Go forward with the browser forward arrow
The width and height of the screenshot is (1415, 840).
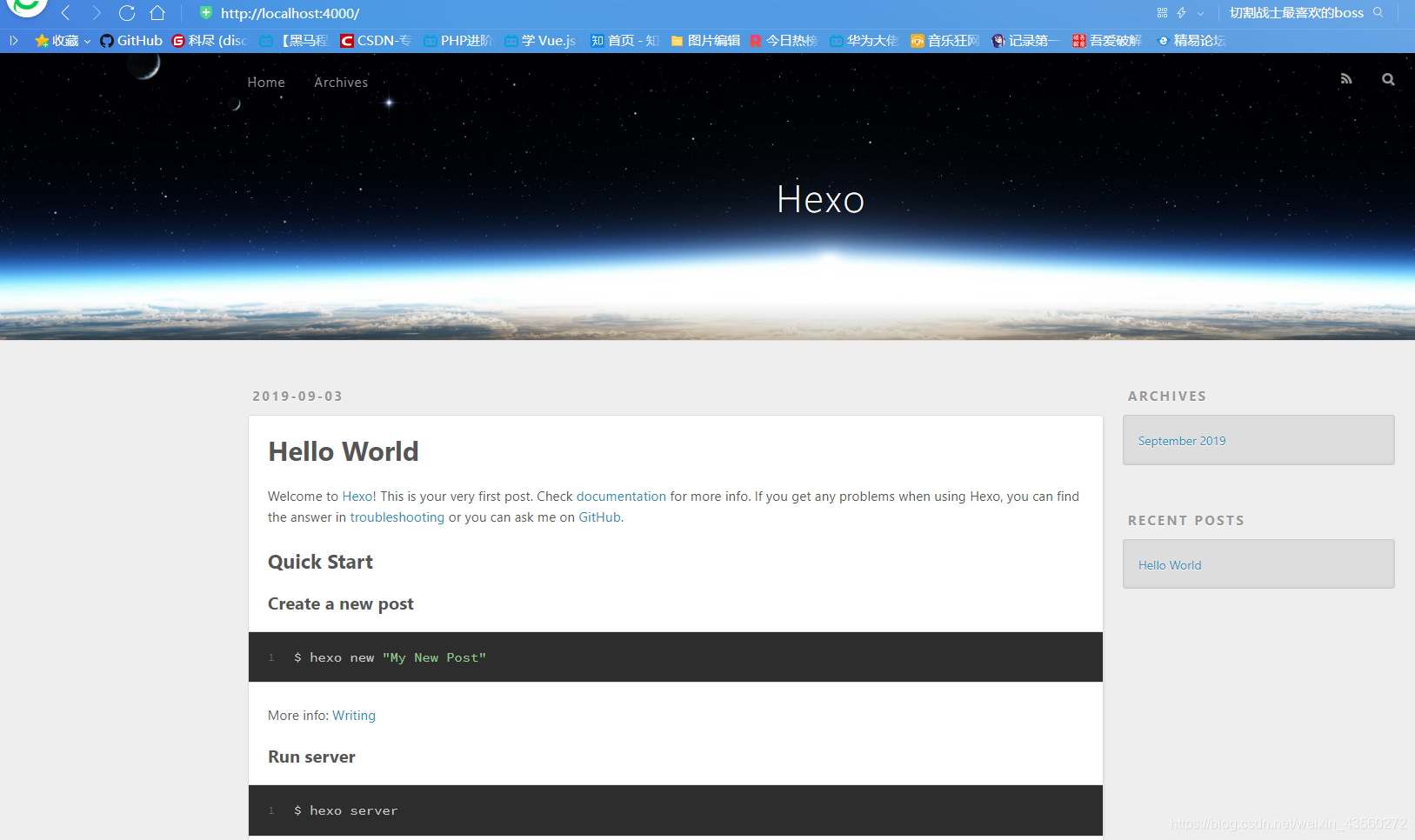(97, 13)
